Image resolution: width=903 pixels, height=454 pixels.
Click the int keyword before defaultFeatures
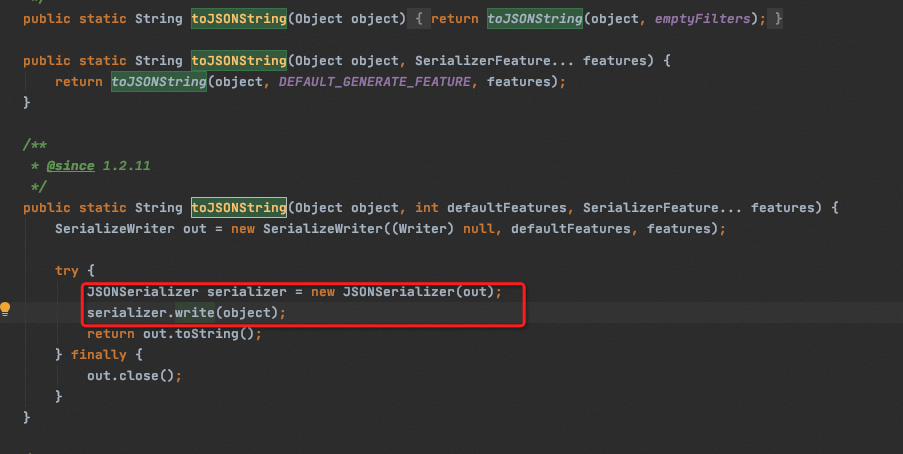coord(427,208)
